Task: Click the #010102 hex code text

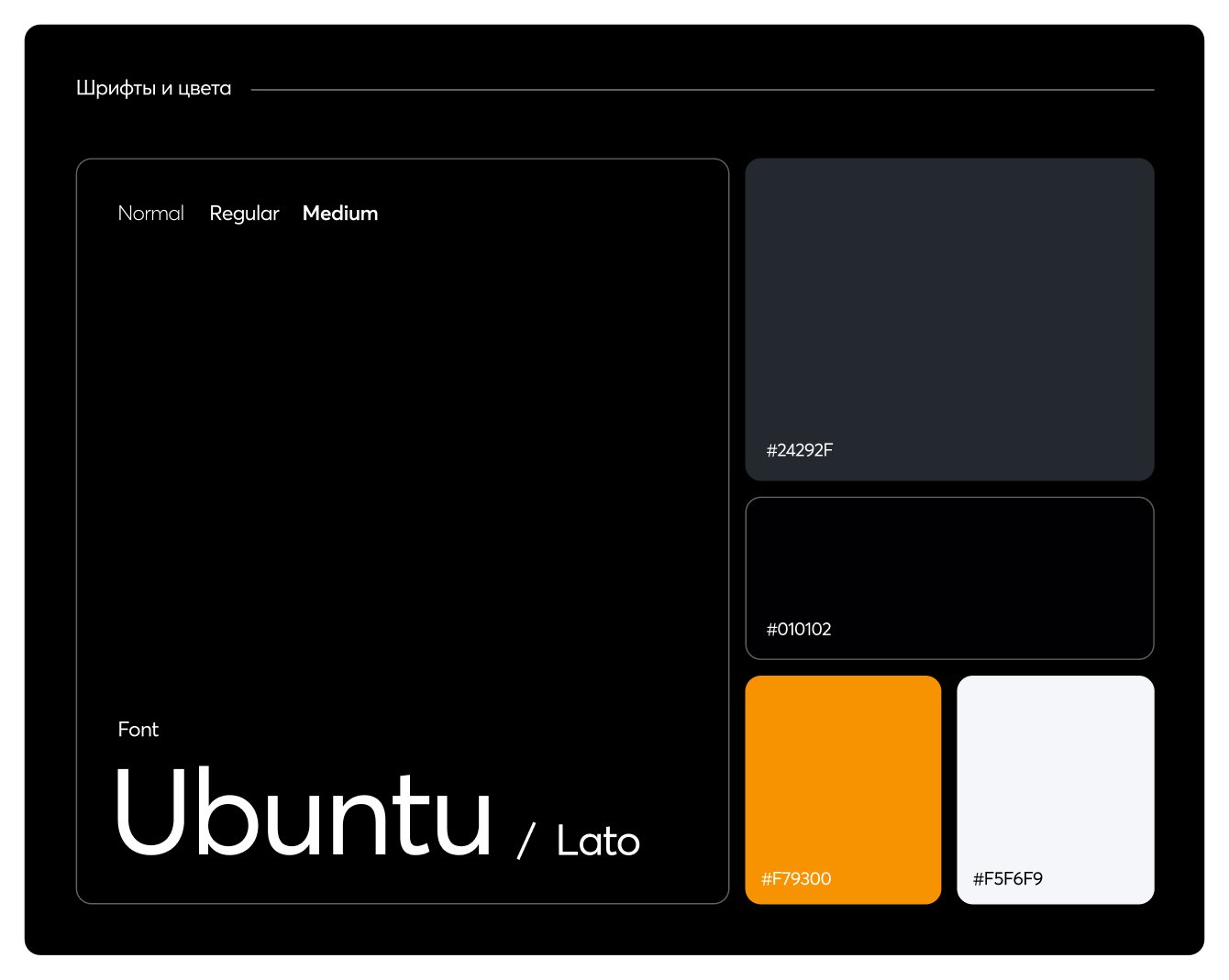Action: [x=799, y=629]
